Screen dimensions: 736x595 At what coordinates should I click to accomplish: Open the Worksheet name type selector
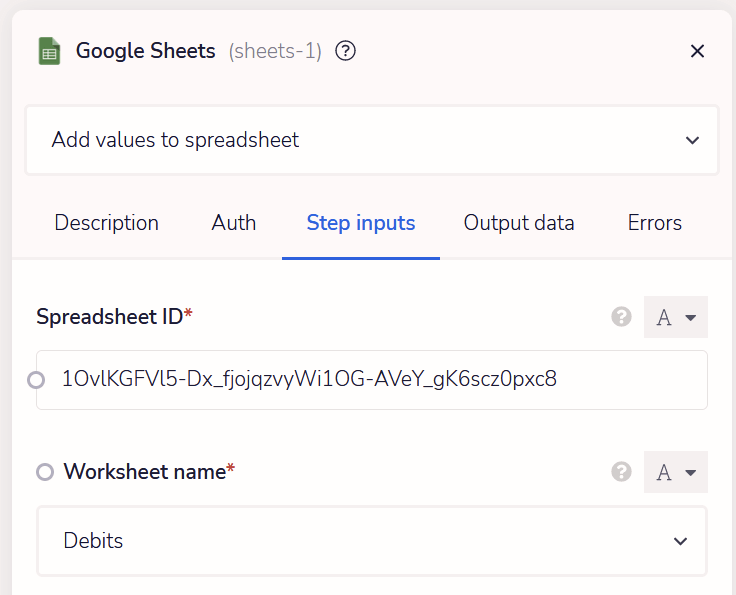pos(676,472)
